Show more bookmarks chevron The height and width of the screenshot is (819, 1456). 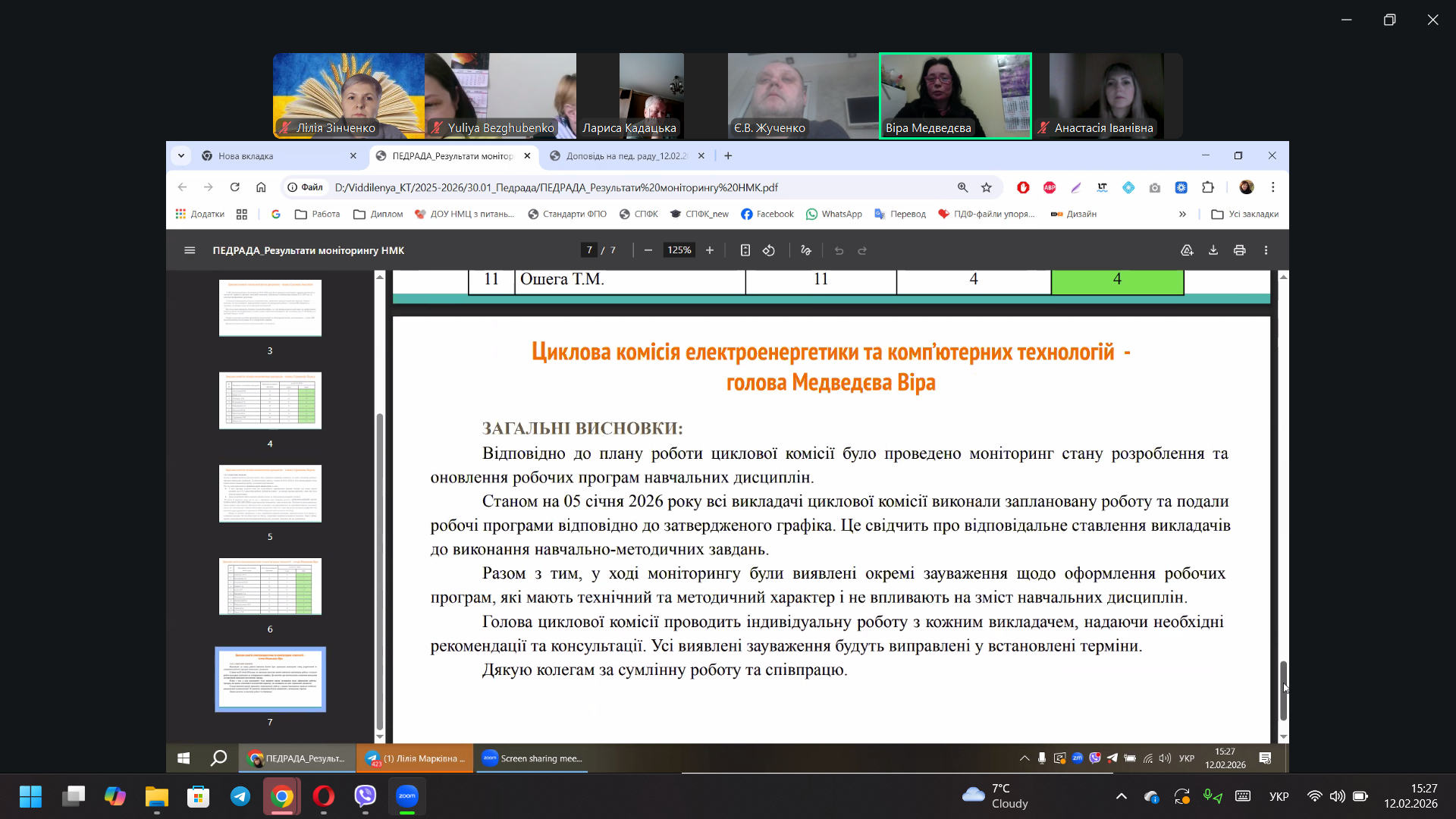[1182, 214]
